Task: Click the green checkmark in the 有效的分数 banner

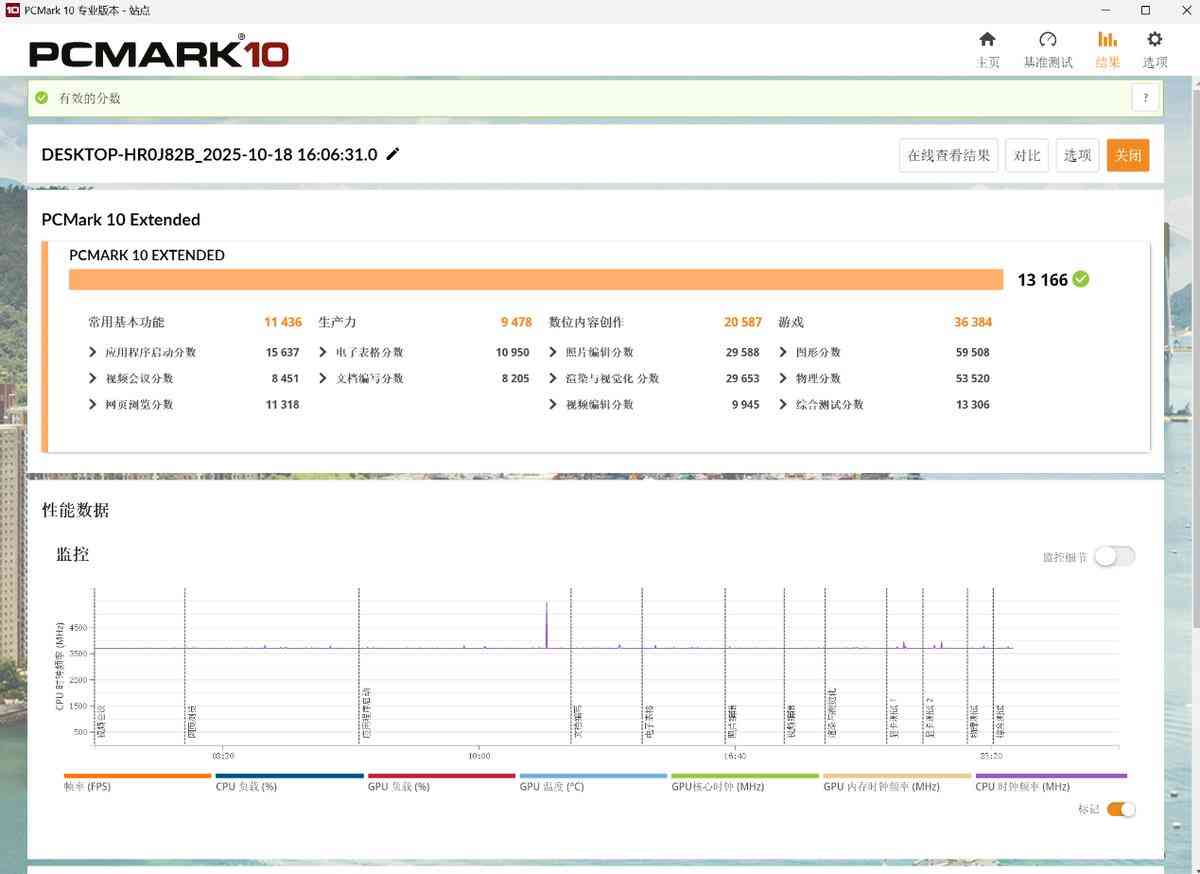Action: pos(41,97)
